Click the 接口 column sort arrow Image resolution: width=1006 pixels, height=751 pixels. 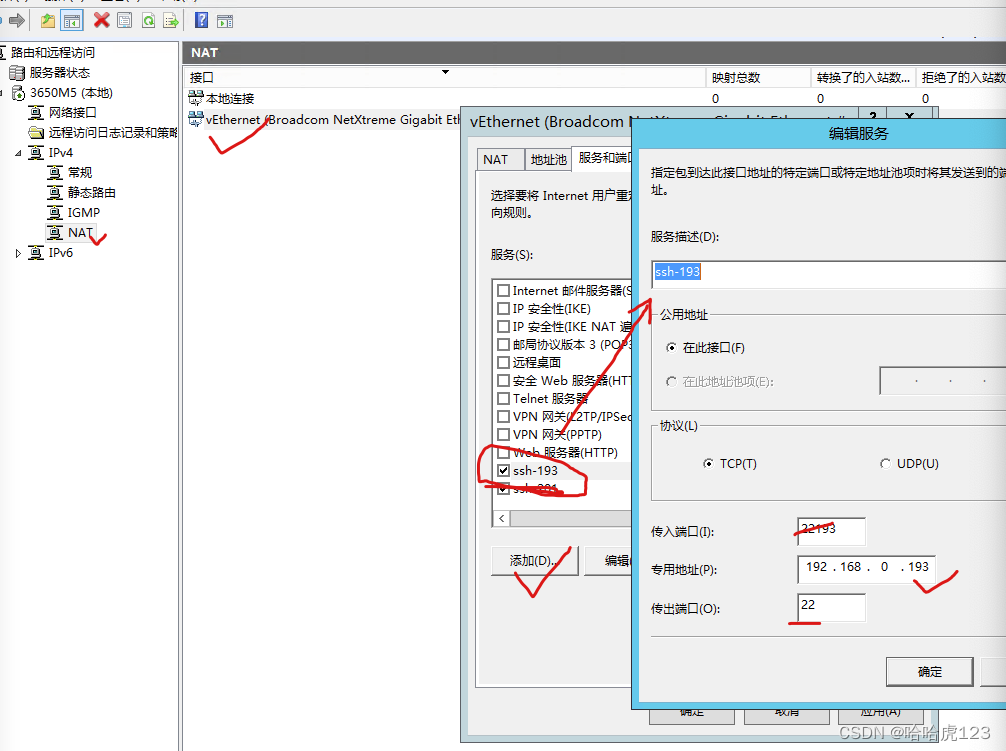click(x=445, y=72)
